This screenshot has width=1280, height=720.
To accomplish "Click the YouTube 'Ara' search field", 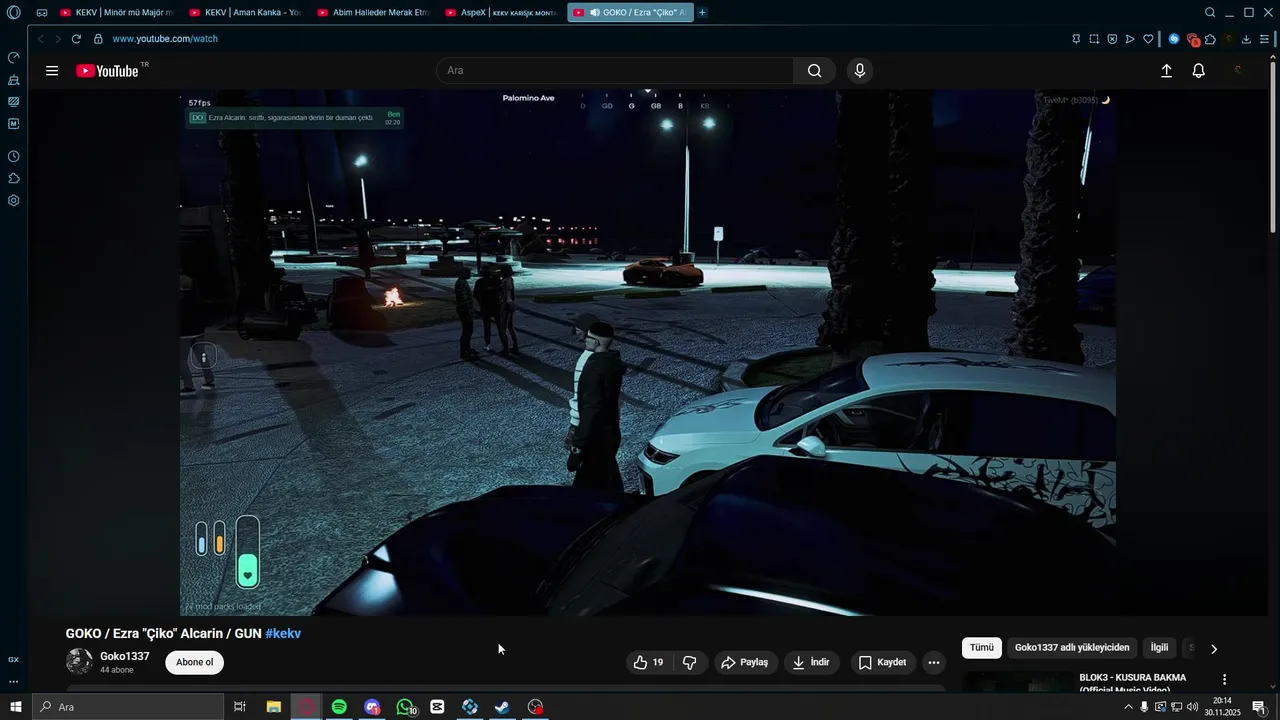I will (615, 71).
